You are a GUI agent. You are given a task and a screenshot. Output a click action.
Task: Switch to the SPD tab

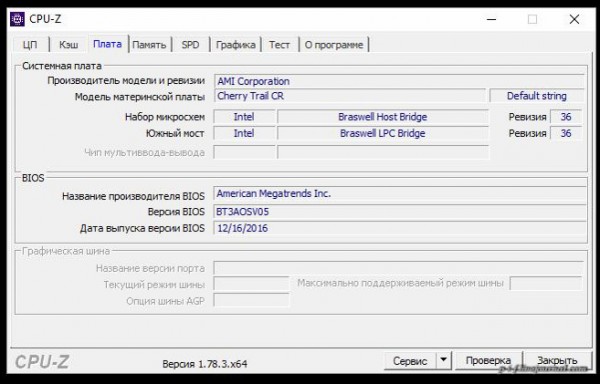191,45
